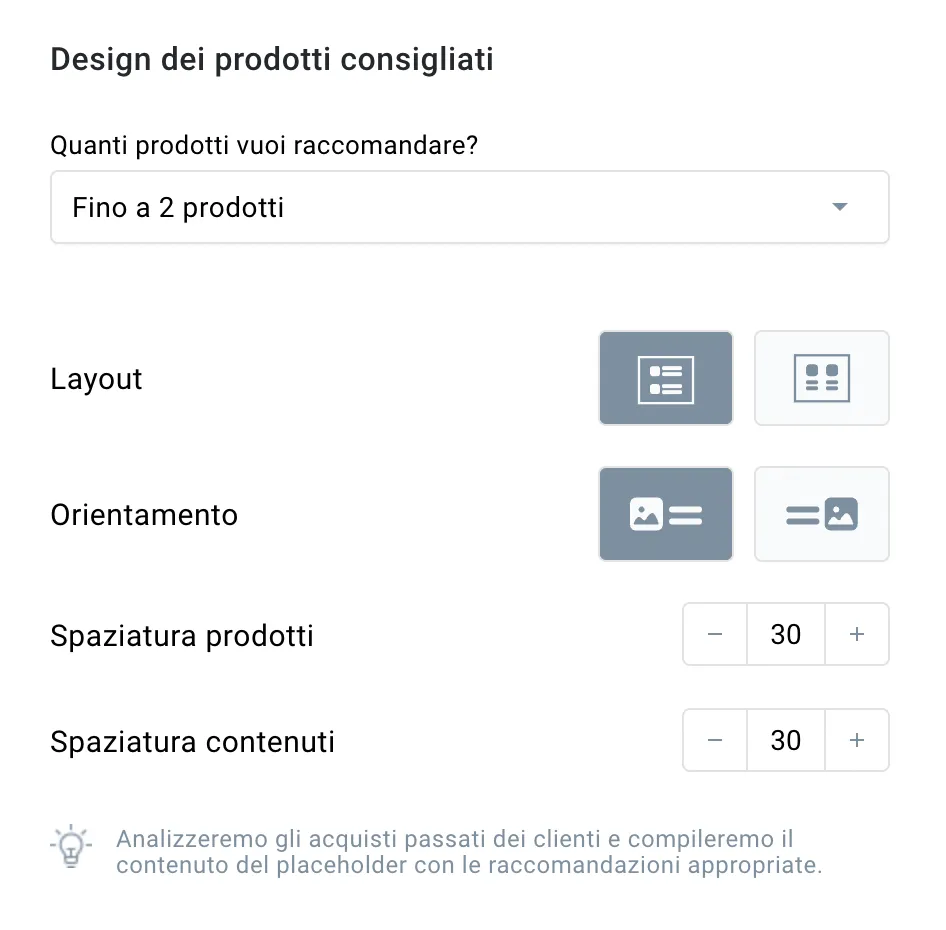Click the Spaziatura prodotti value field
946x930 pixels.
pos(786,634)
